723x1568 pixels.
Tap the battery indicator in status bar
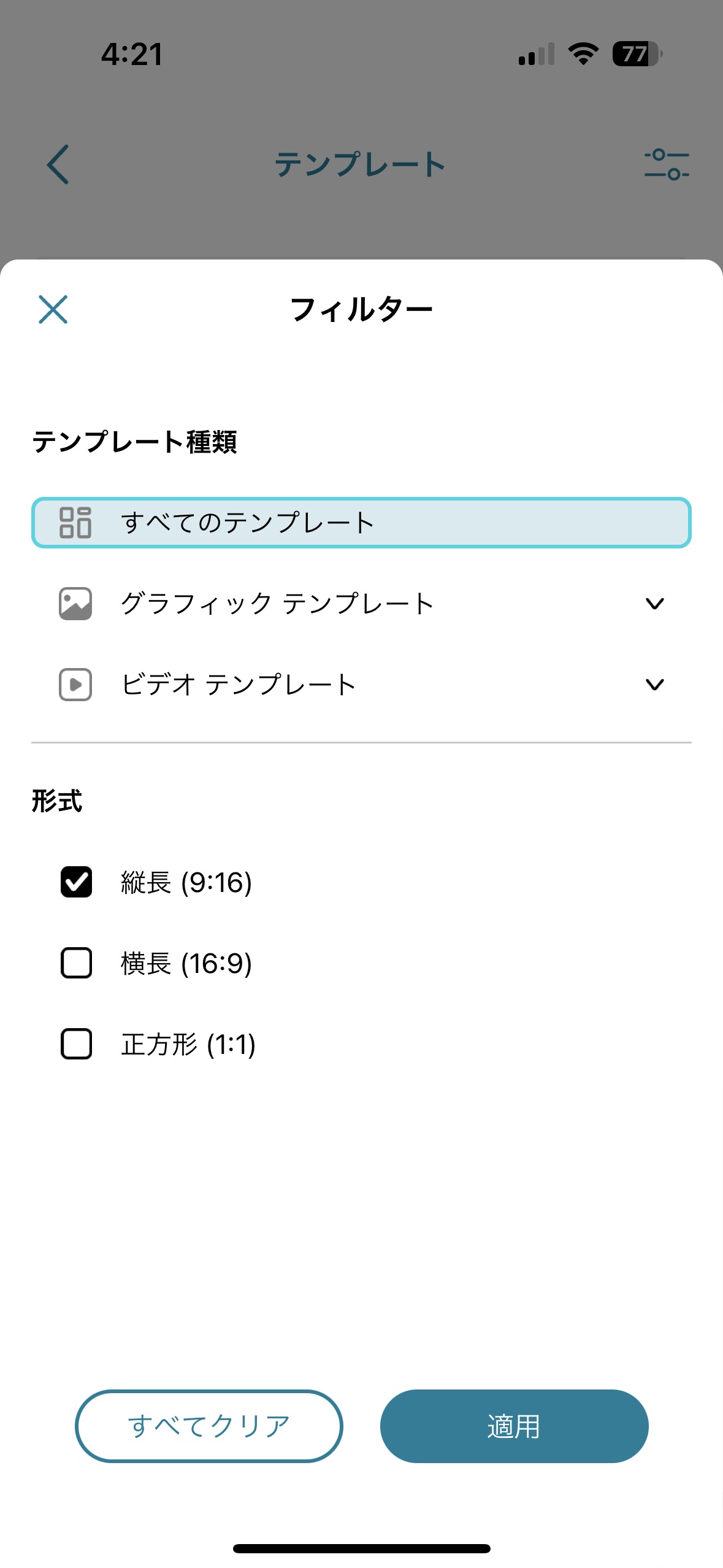(x=637, y=54)
